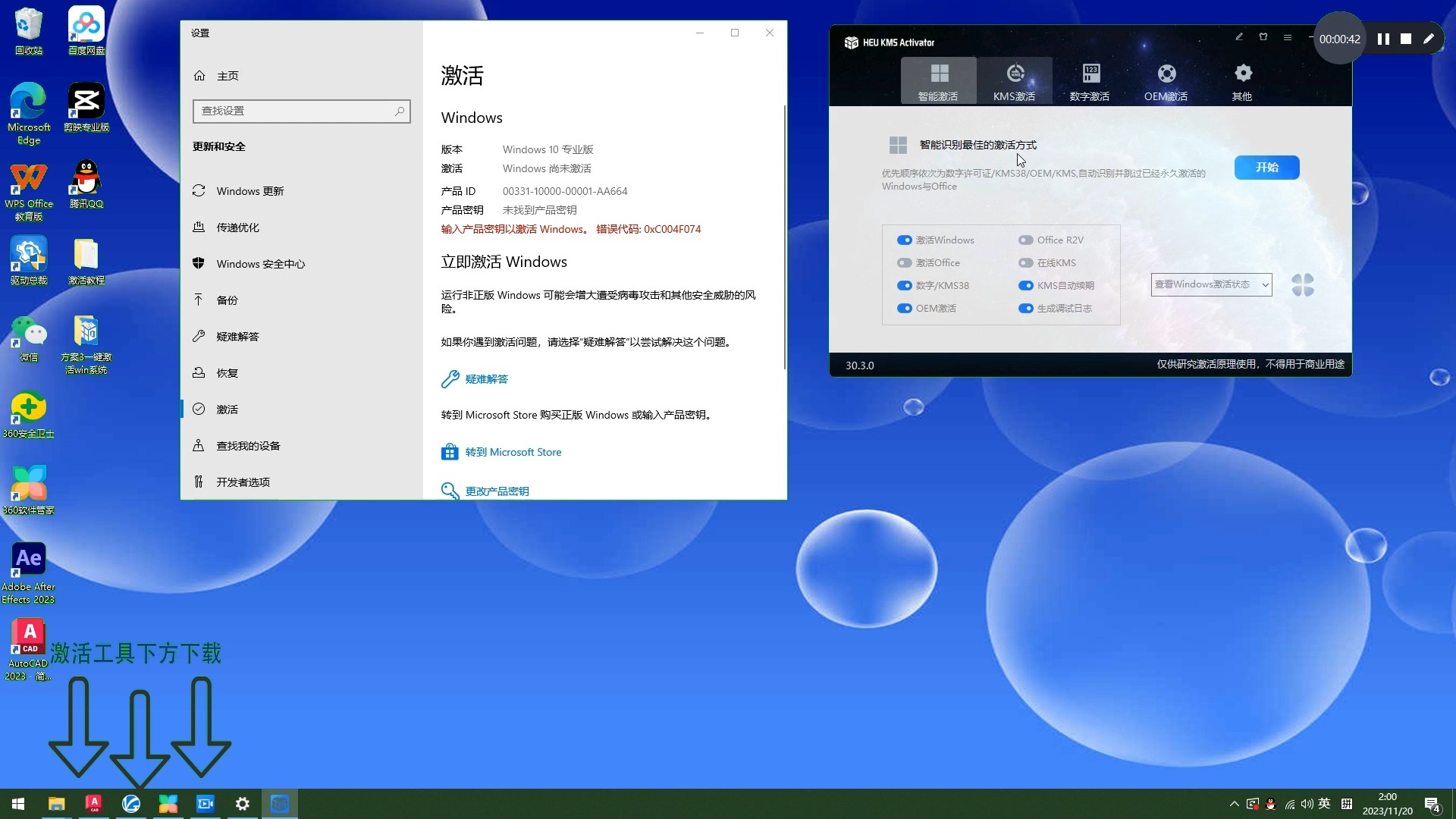Switch to the KMS激活 tab
Screen dimensions: 1456x819
(1015, 81)
